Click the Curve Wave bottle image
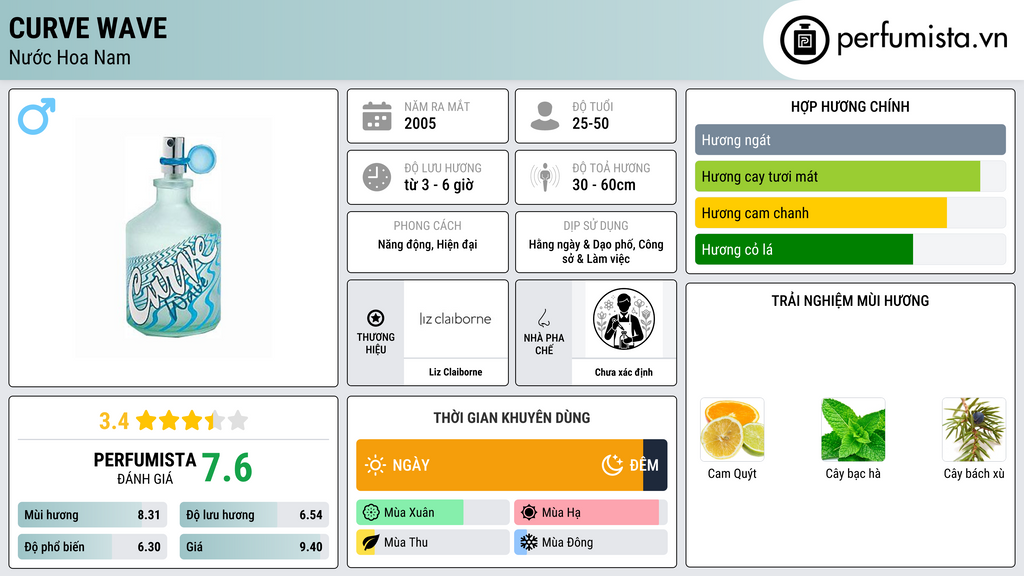Viewport: 1024px width, 576px height. (174, 237)
